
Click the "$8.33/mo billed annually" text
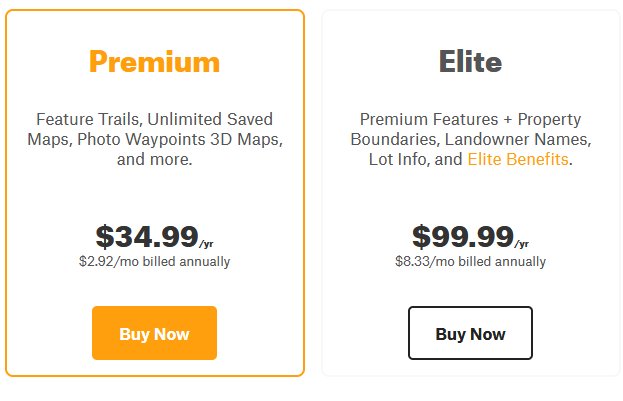pyautogui.click(x=470, y=262)
